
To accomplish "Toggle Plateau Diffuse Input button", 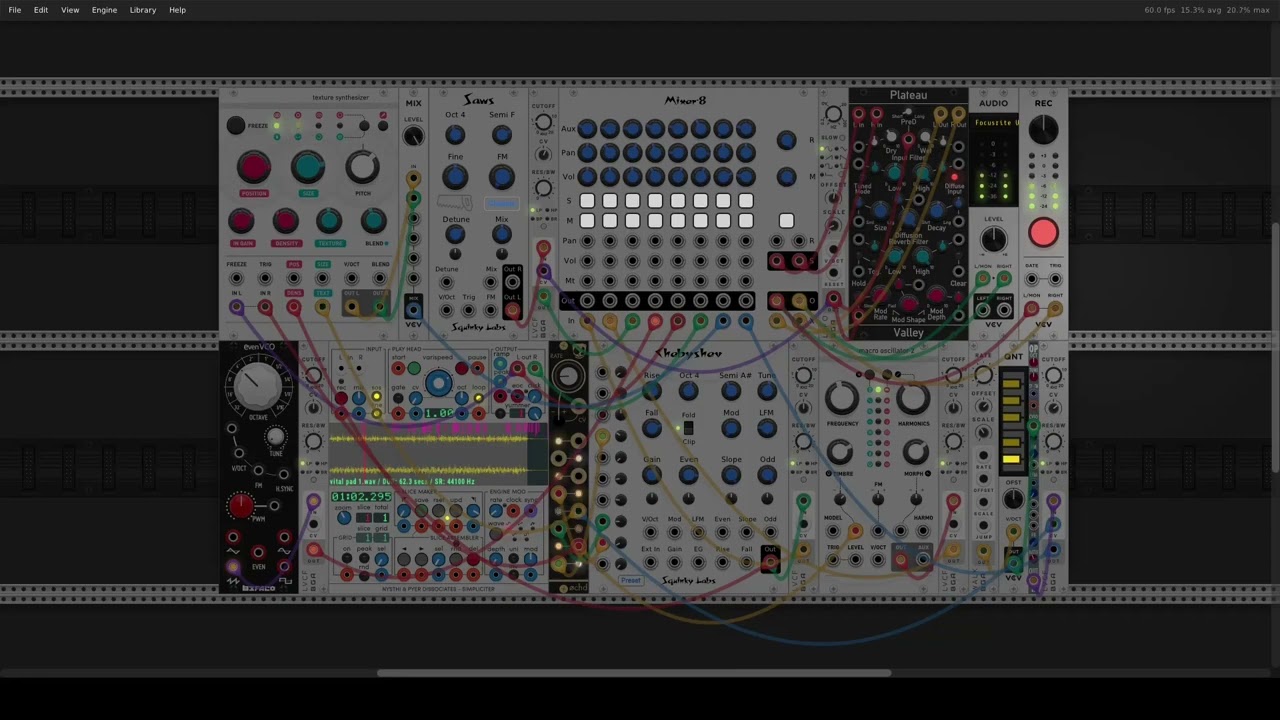I will 954,177.
